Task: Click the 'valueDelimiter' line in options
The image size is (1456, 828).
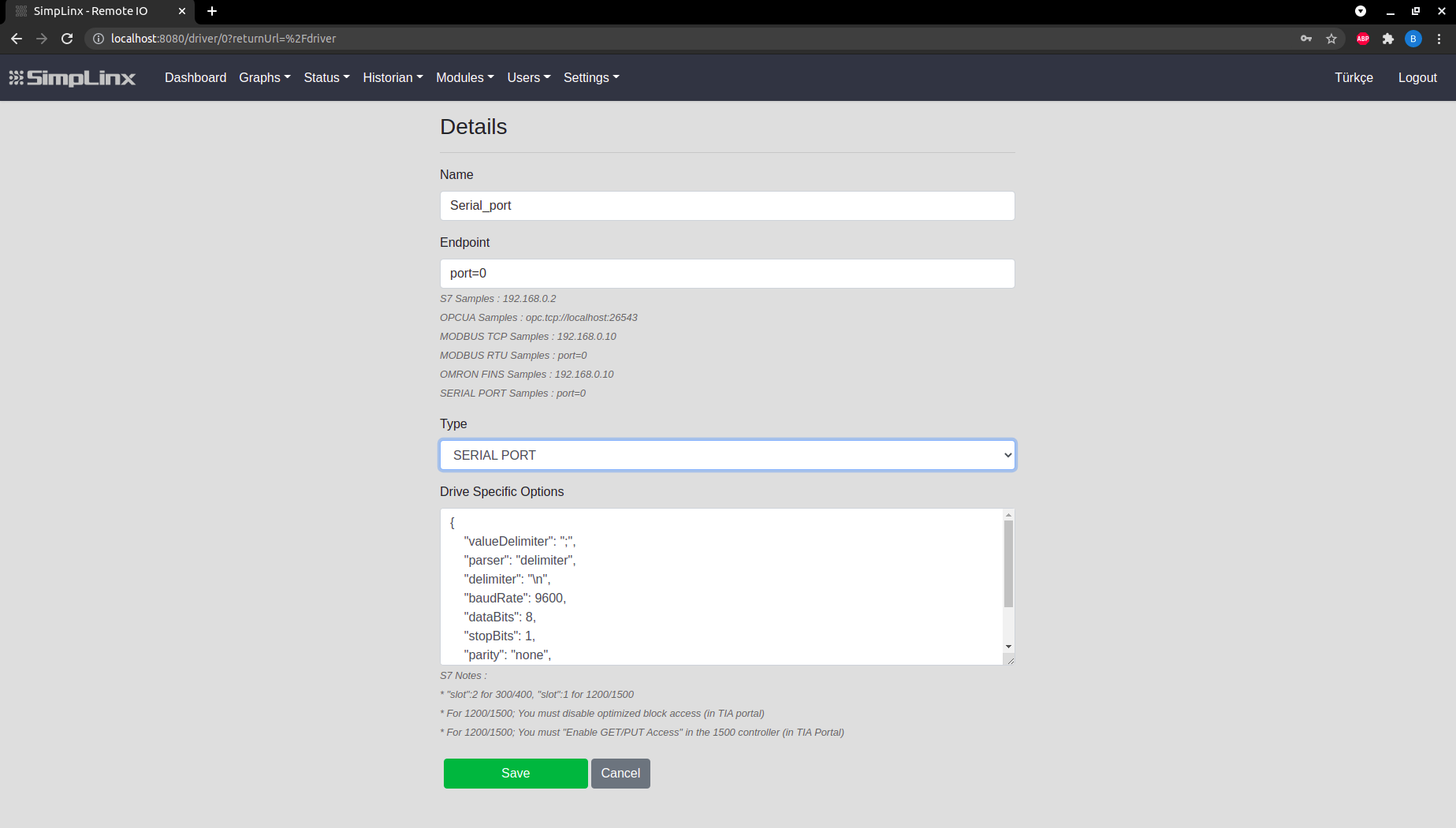Action: (x=519, y=542)
